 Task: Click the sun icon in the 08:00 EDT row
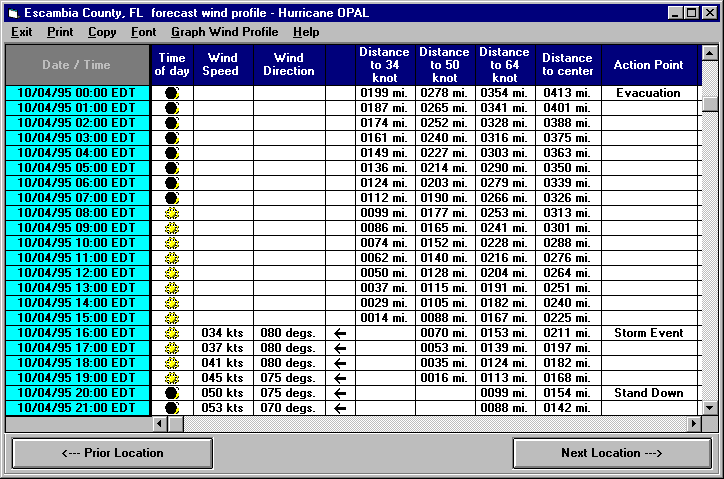(x=171, y=213)
